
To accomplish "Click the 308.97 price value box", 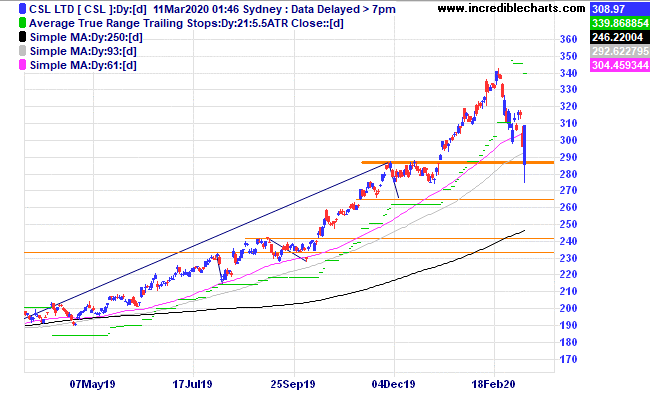I will point(620,9).
